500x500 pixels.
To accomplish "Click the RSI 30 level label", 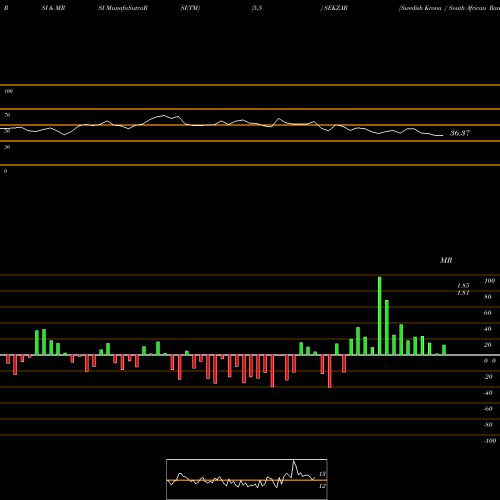I will [x=7, y=147].
